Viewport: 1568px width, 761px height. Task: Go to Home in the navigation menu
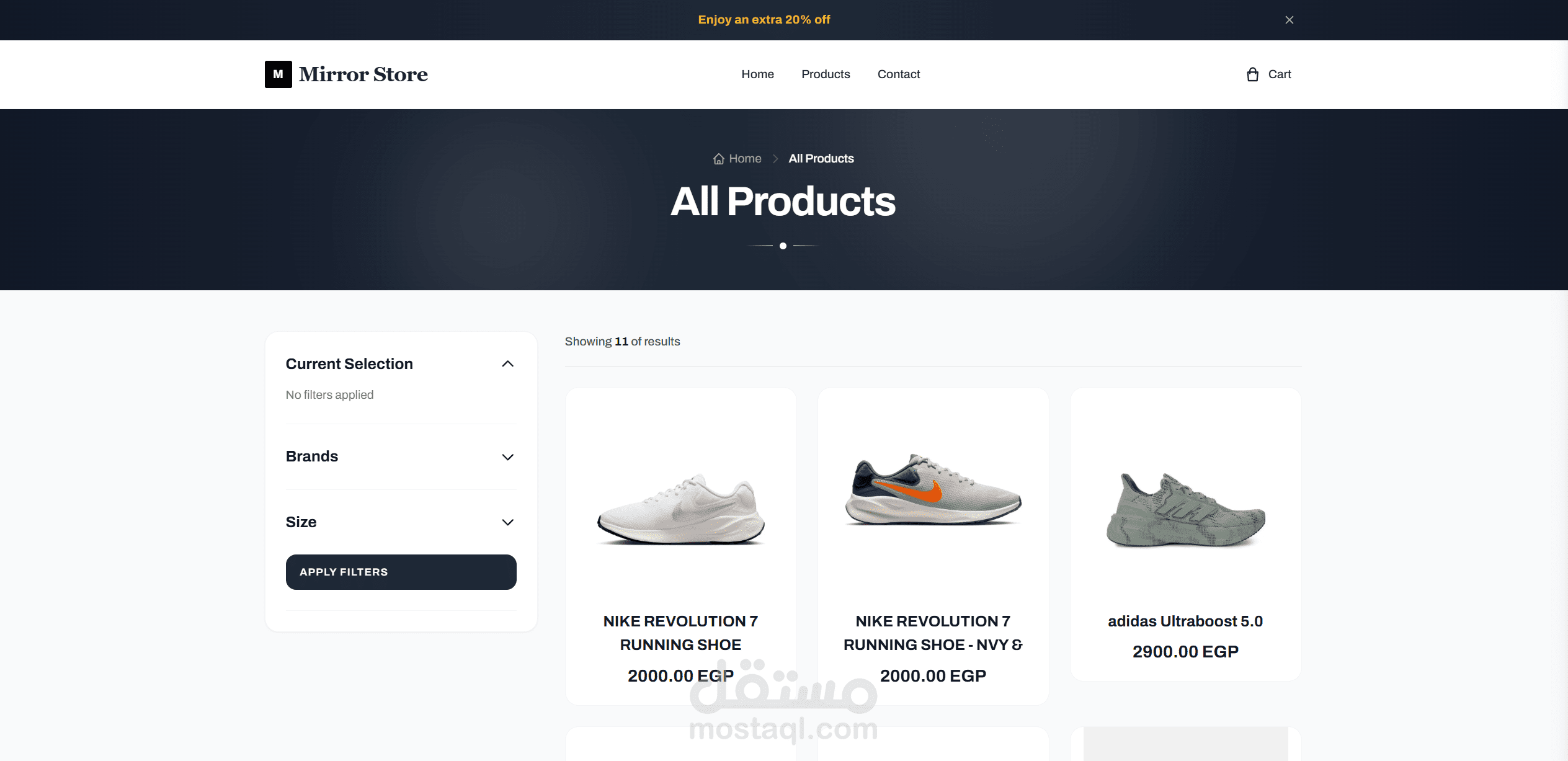point(757,74)
